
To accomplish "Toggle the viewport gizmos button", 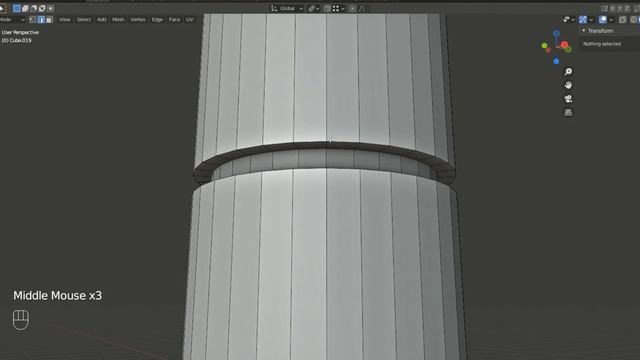I will click(583, 20).
